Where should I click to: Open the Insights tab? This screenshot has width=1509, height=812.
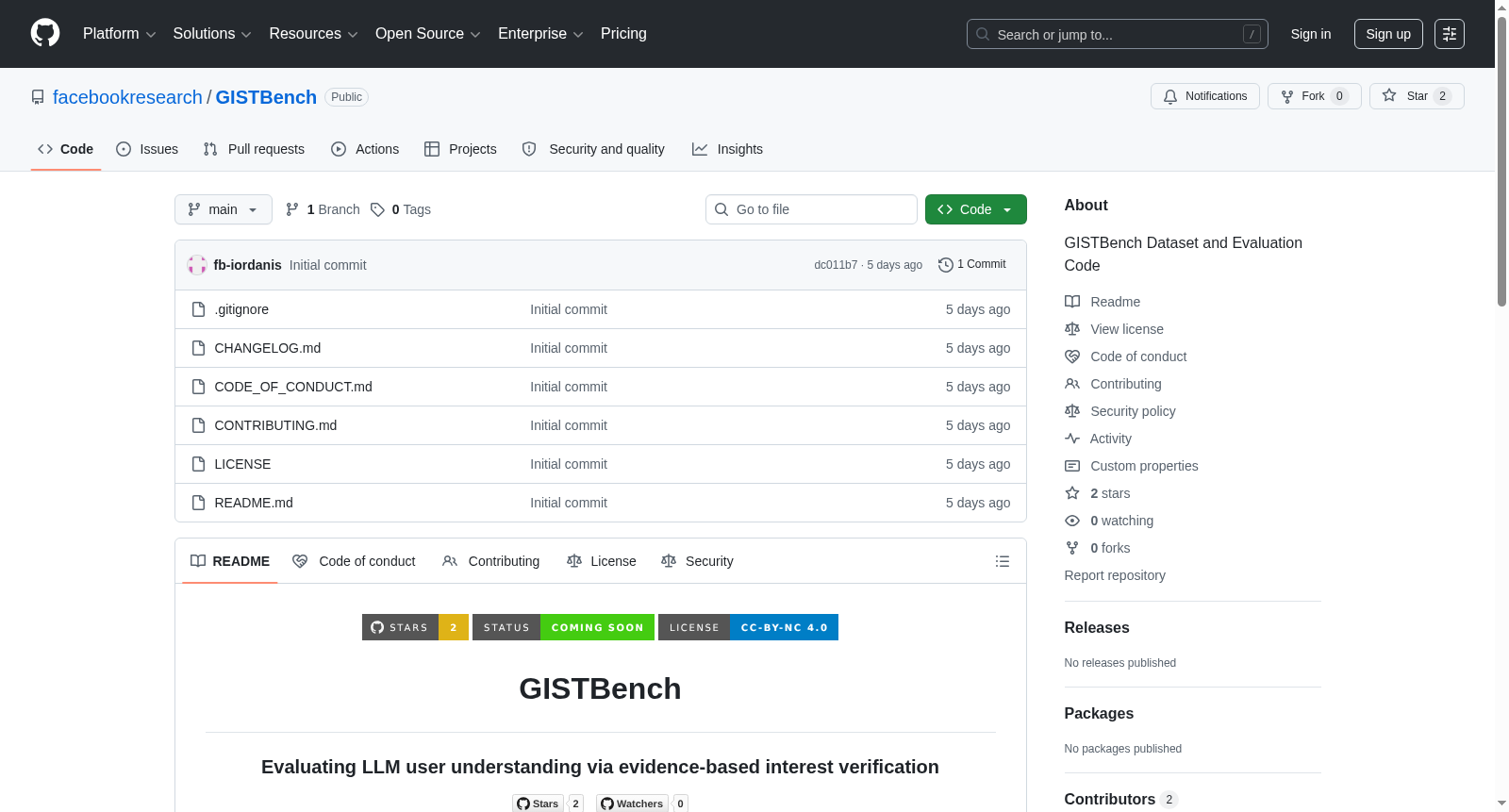727,149
